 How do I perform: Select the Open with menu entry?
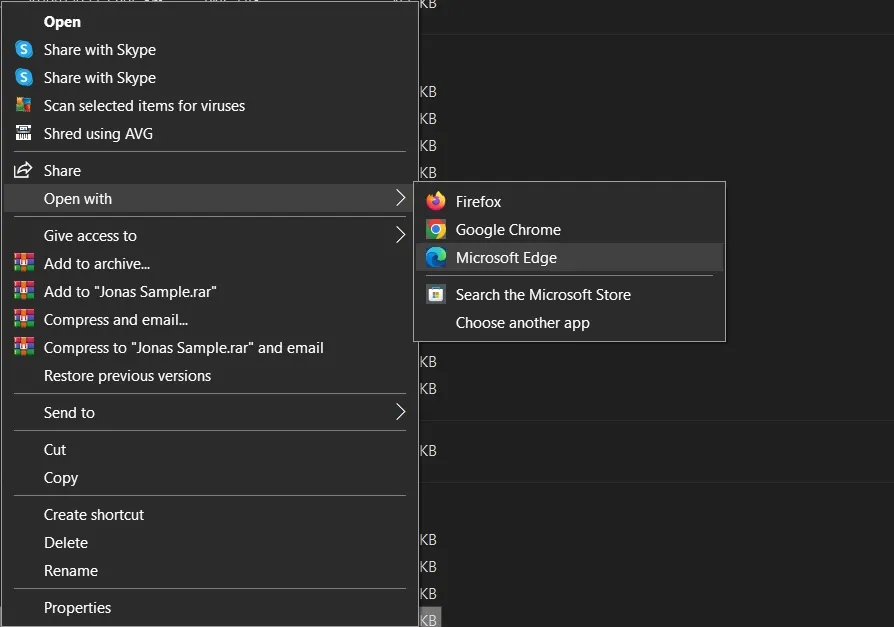point(210,198)
